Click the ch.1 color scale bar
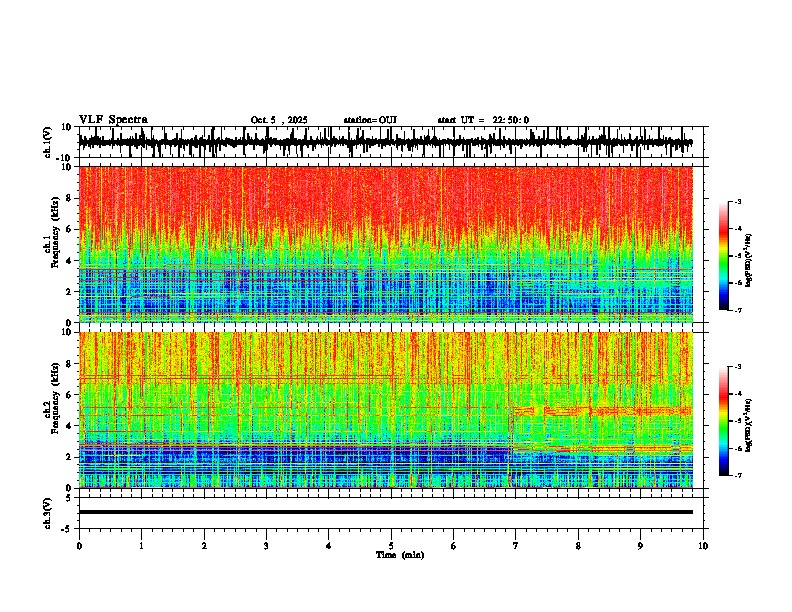 coord(724,256)
